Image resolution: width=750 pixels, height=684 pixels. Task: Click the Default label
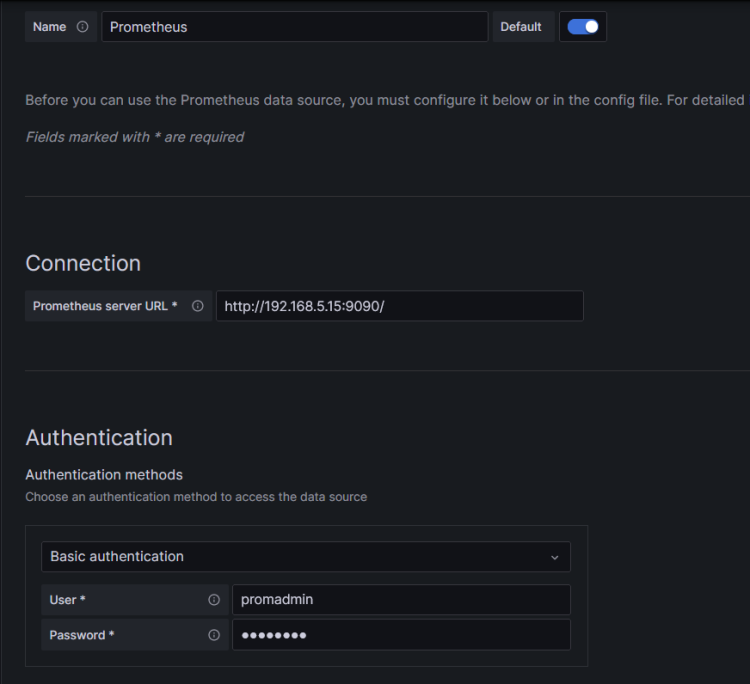pos(521,27)
